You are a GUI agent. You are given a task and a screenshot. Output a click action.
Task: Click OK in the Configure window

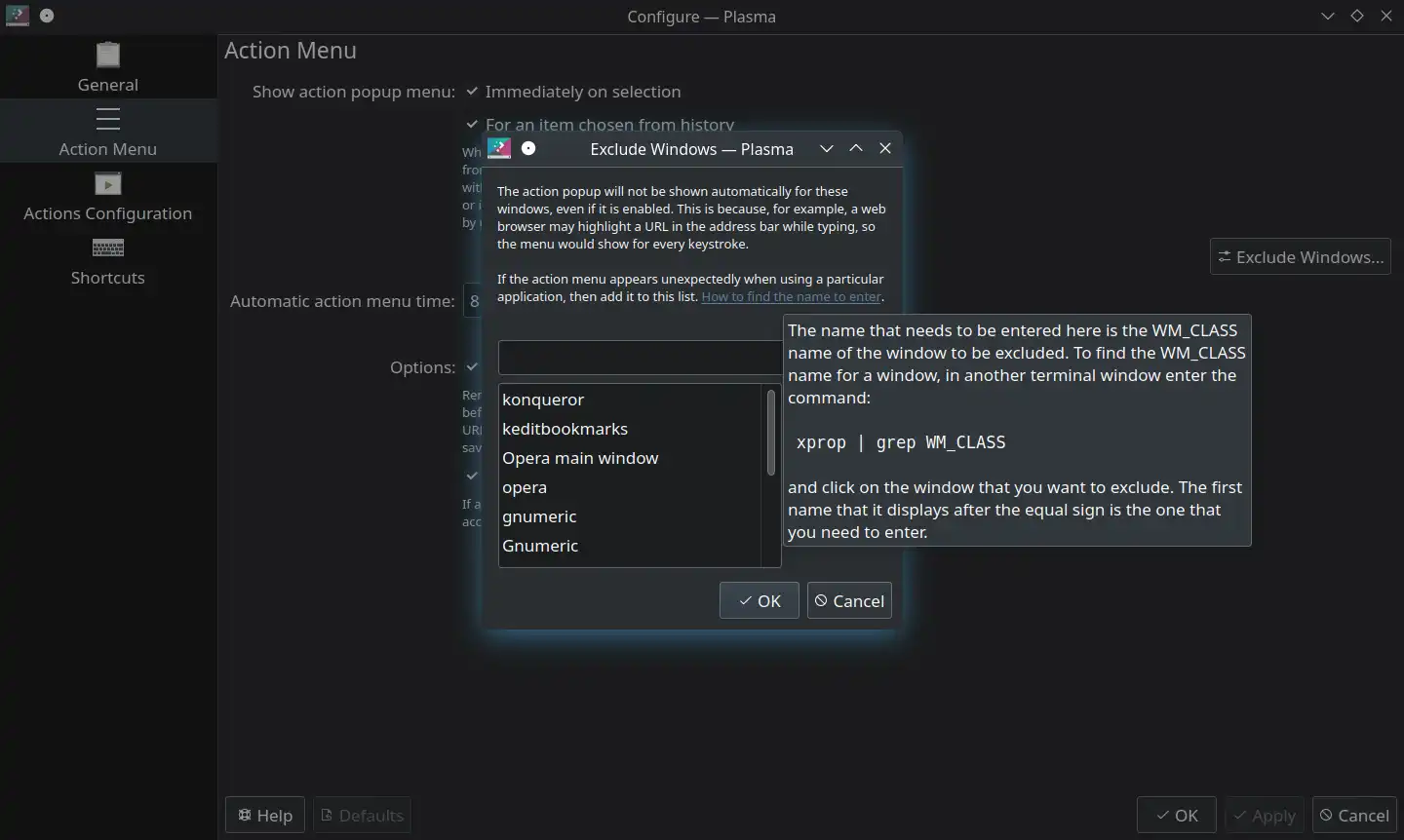[x=1177, y=816]
